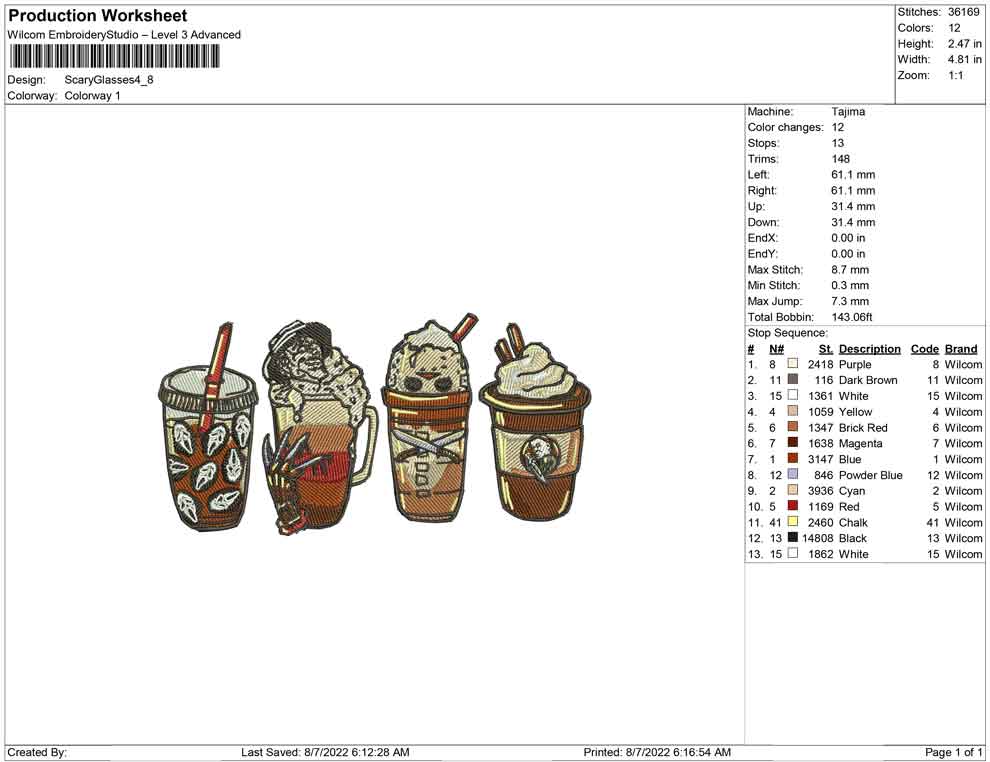Click the Red color swatch in stop 10
Viewport: 990px width, 762px height.
[792, 506]
